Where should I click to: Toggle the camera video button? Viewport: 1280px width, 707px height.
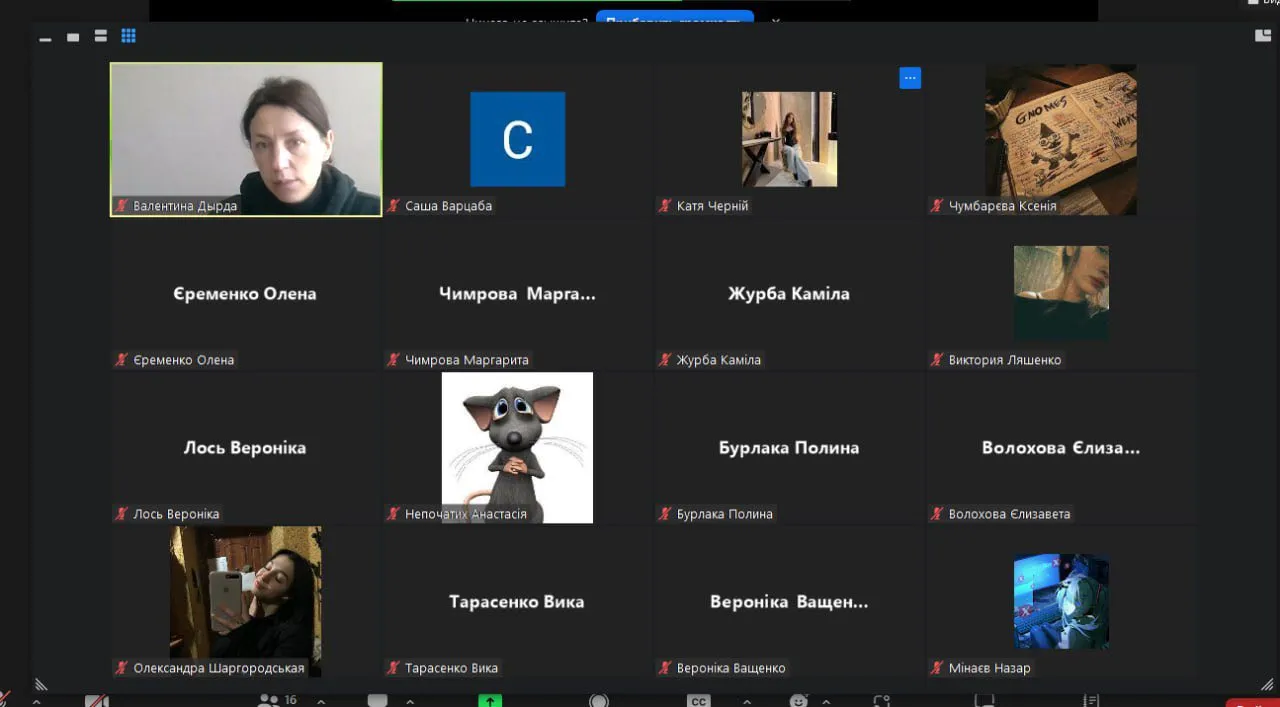[x=96, y=701]
